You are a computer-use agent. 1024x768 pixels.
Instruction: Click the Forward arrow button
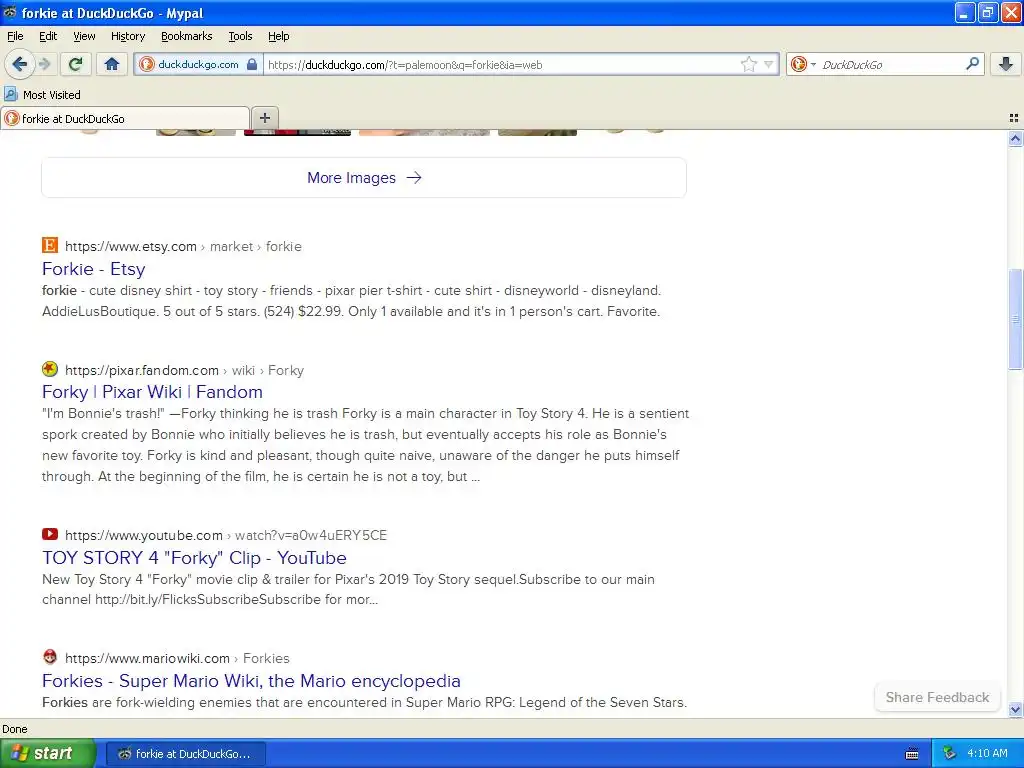point(44,64)
